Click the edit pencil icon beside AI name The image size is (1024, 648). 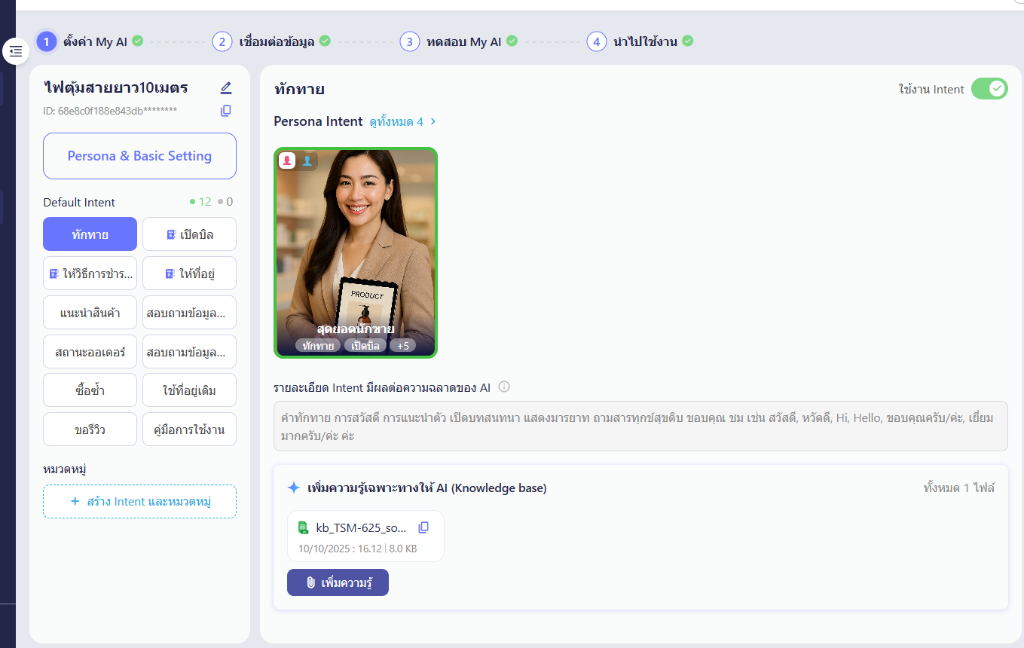tap(226, 88)
